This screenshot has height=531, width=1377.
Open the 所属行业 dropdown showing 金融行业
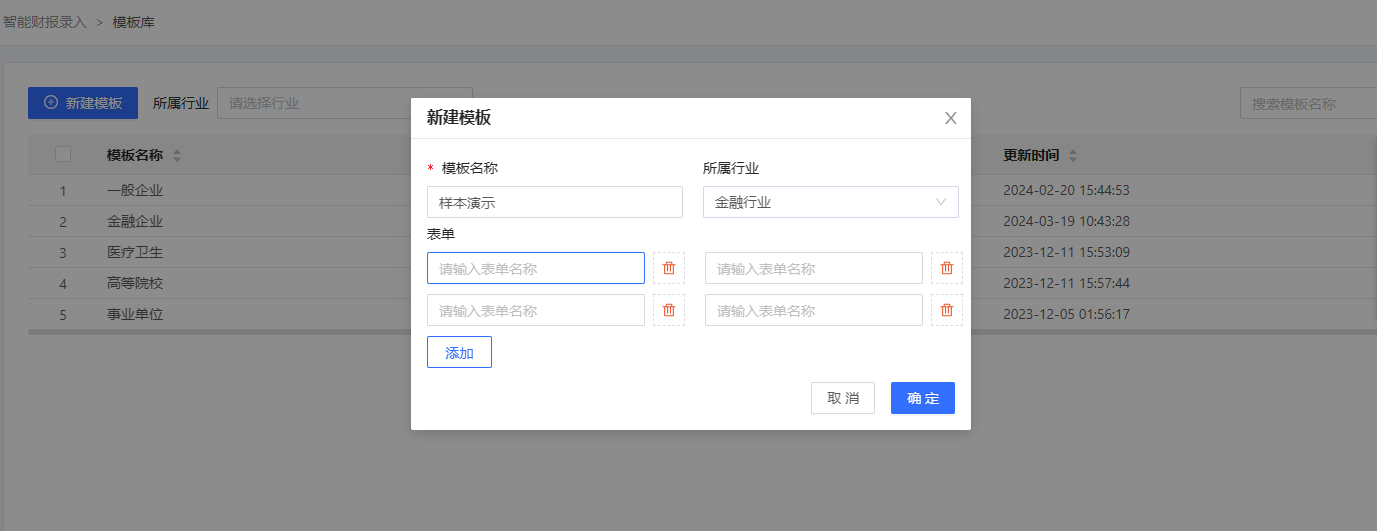pyautogui.click(x=830, y=202)
